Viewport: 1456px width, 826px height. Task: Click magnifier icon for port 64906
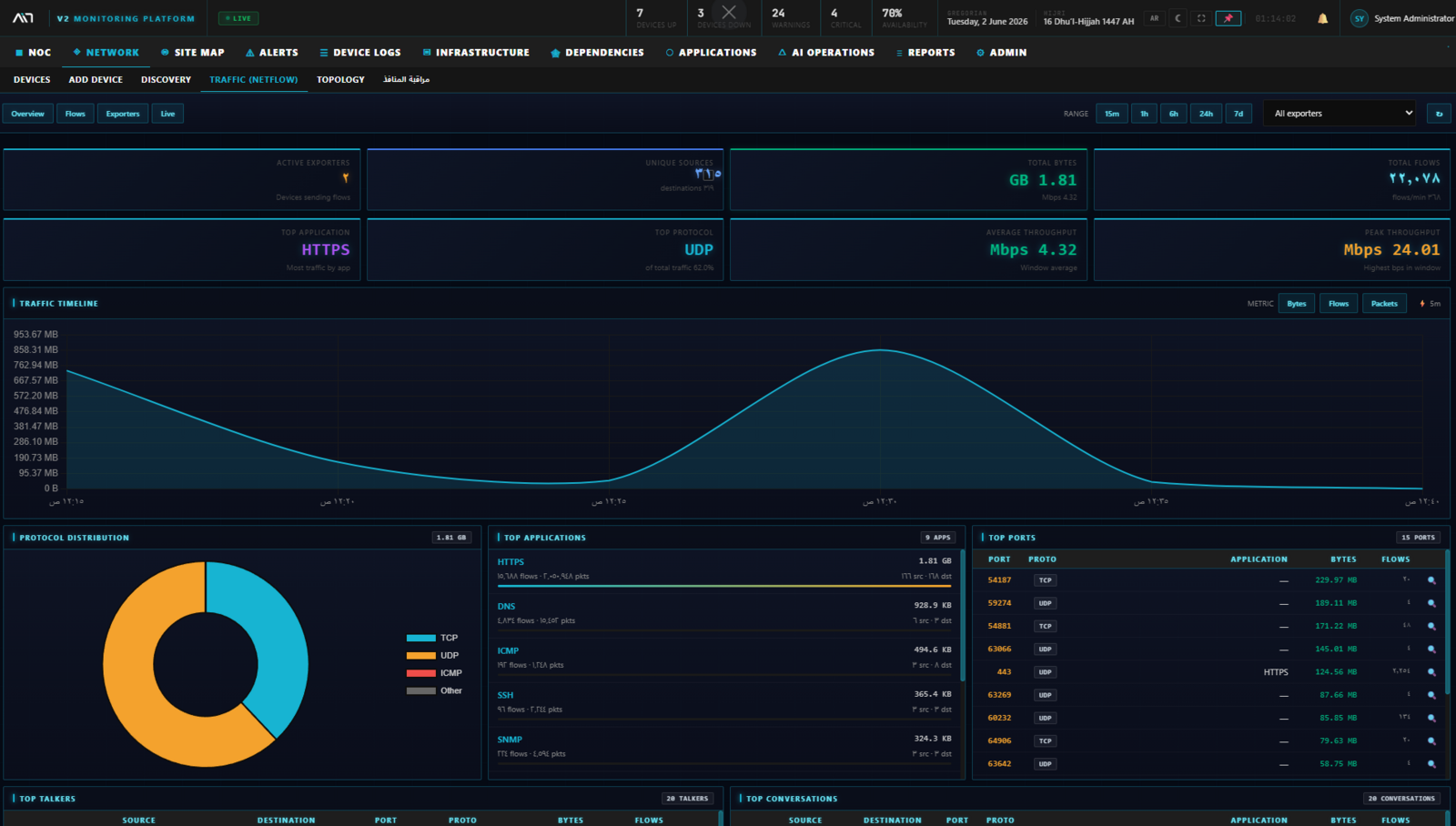click(x=1431, y=741)
